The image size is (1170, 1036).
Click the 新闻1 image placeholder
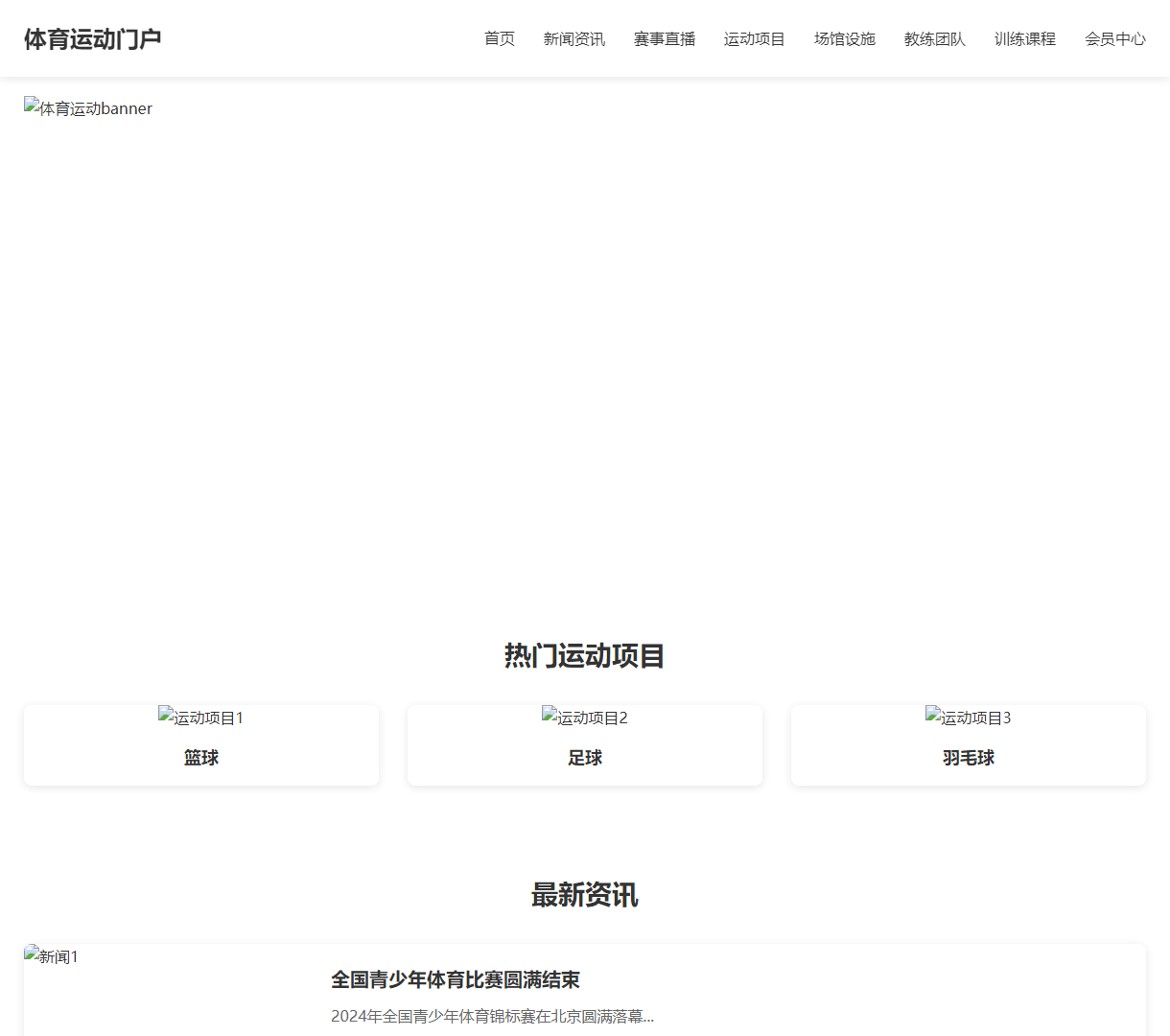pyautogui.click(x=52, y=956)
